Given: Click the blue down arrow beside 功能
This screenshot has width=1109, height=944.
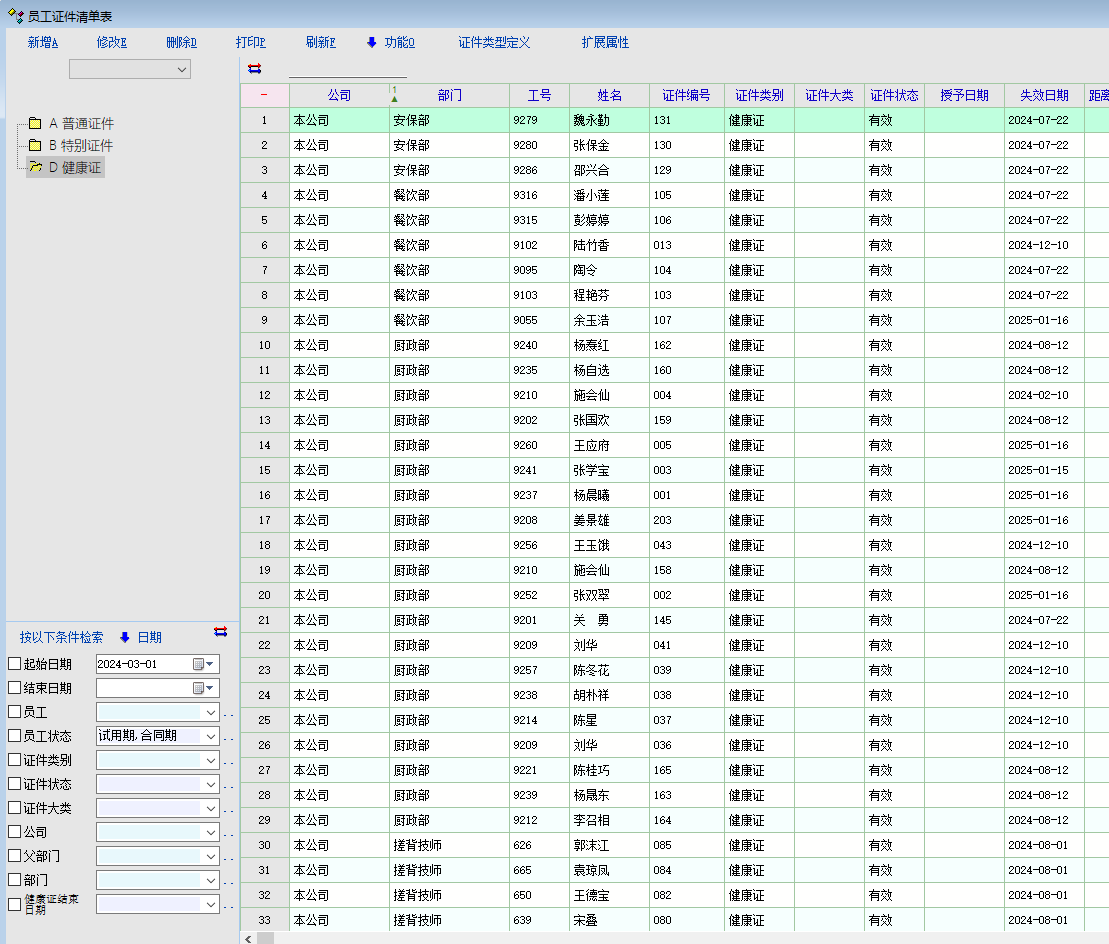Looking at the screenshot, I should [372, 42].
